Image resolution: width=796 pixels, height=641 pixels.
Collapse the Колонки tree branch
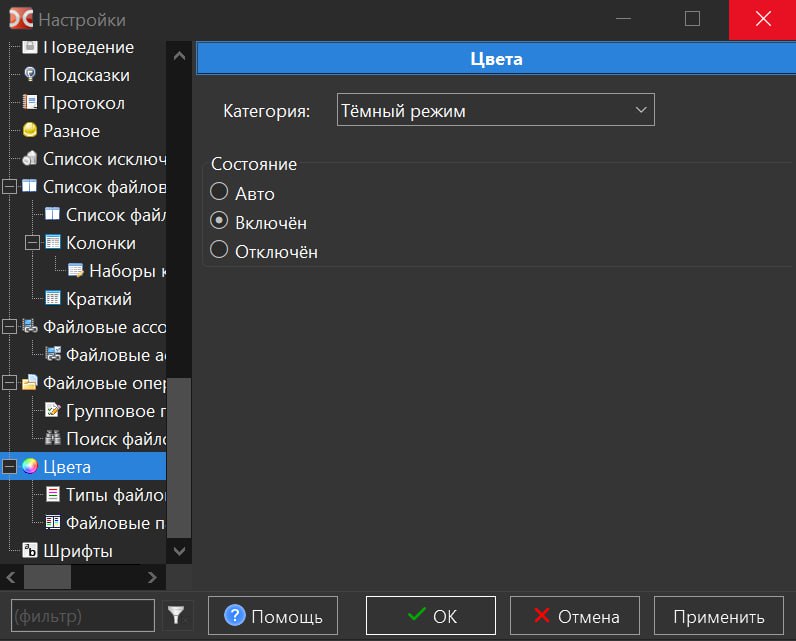point(31,243)
